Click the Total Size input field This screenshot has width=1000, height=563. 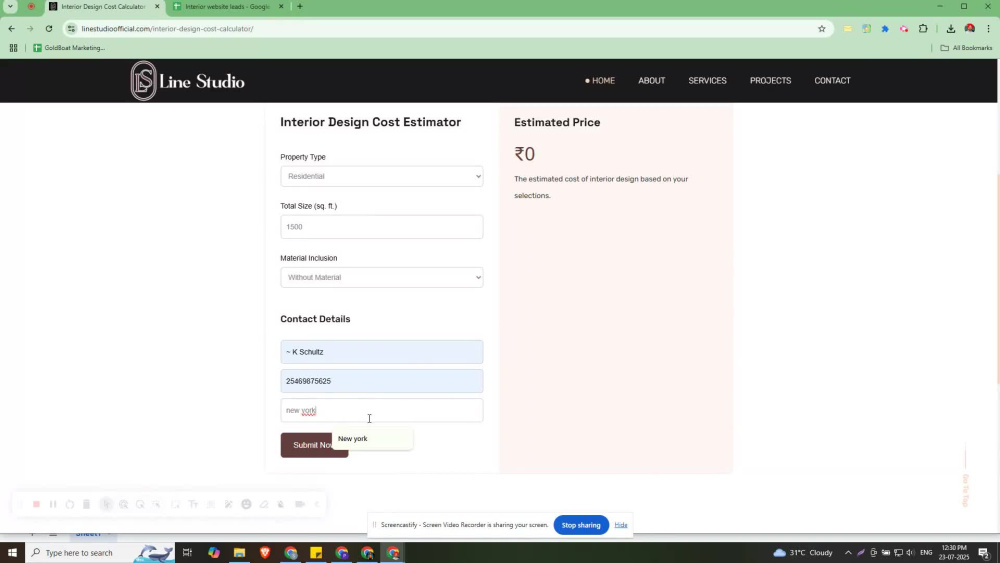(x=381, y=227)
